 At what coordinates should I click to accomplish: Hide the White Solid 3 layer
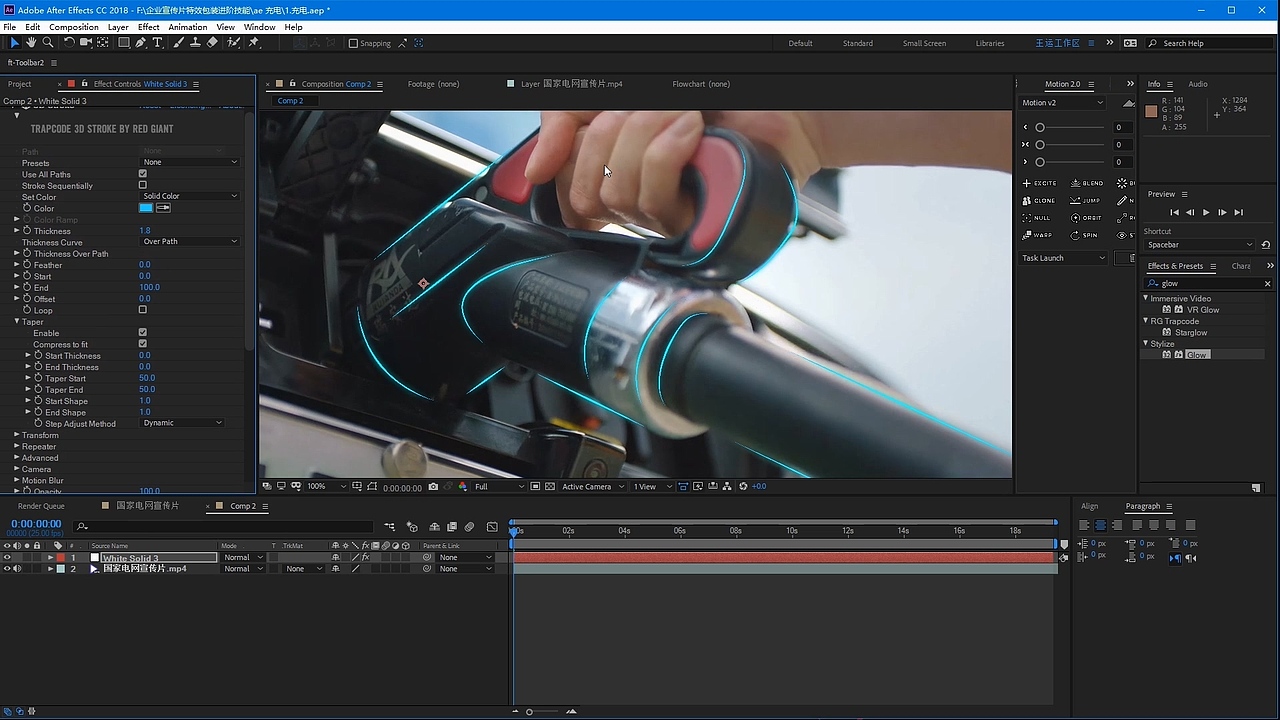pos(7,557)
